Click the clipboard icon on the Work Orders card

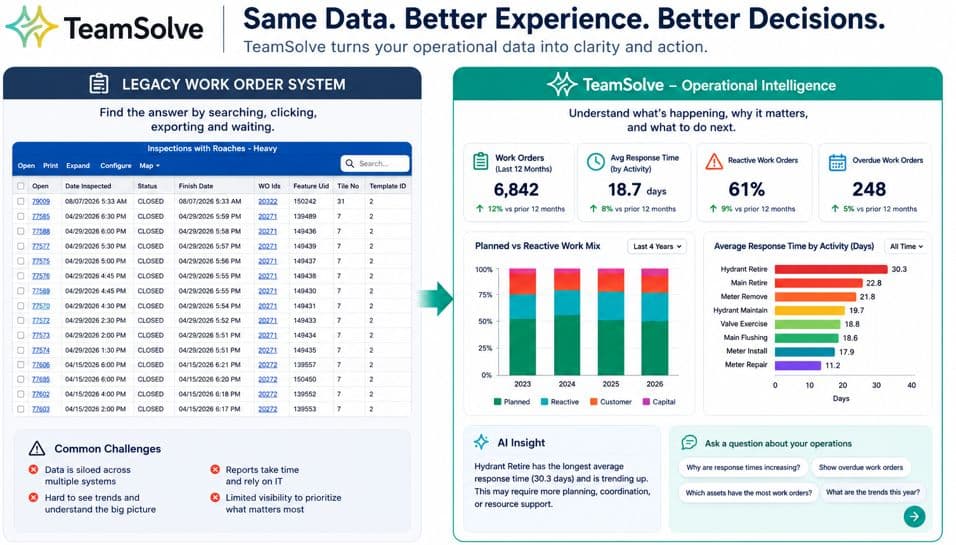481,162
